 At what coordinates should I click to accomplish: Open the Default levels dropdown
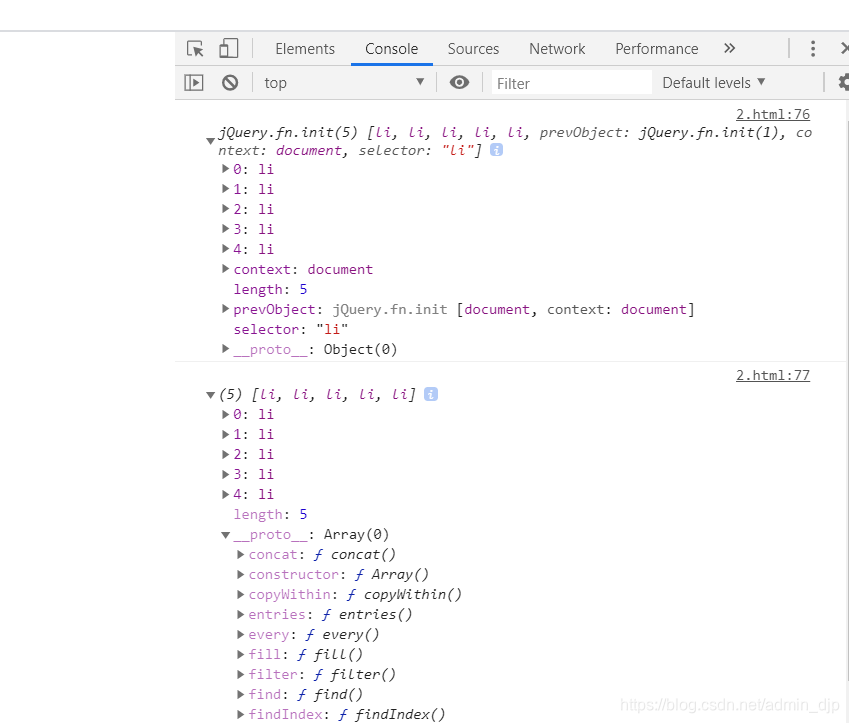click(714, 82)
